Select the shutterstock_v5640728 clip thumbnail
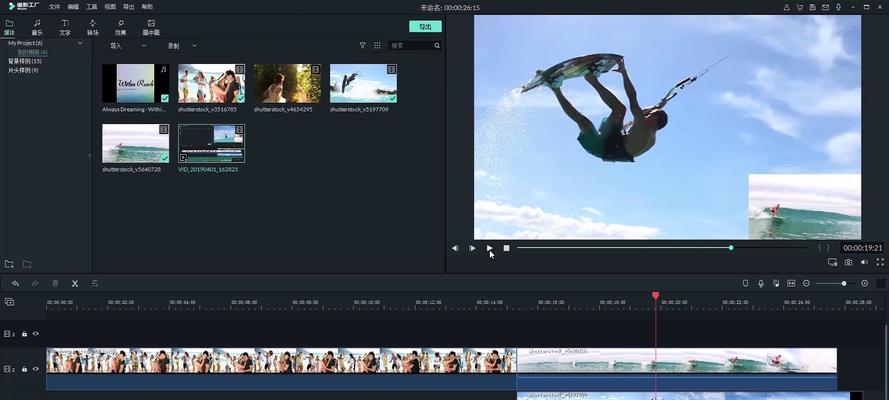Viewport: 889px width, 400px height. [x=136, y=143]
